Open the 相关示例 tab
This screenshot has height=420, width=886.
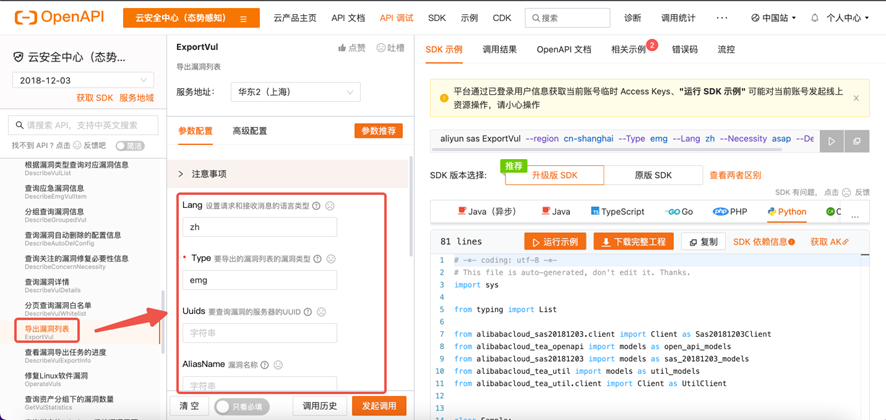coord(628,49)
